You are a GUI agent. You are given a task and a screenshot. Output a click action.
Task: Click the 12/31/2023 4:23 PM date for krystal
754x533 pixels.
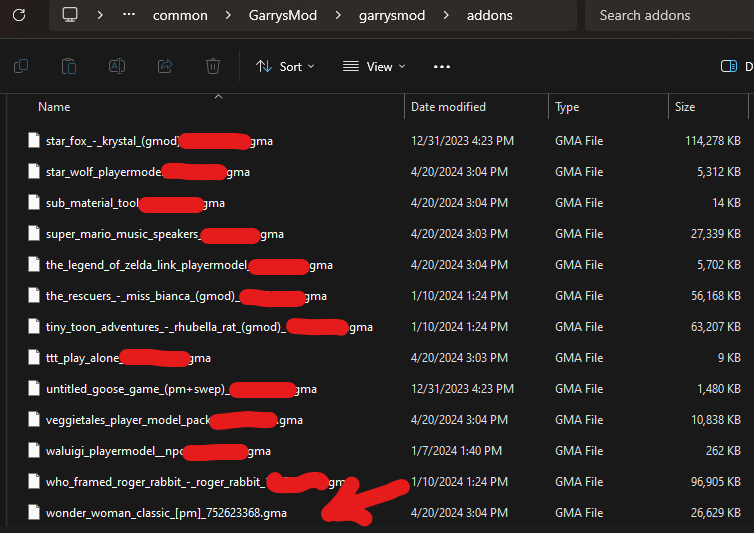tap(462, 141)
